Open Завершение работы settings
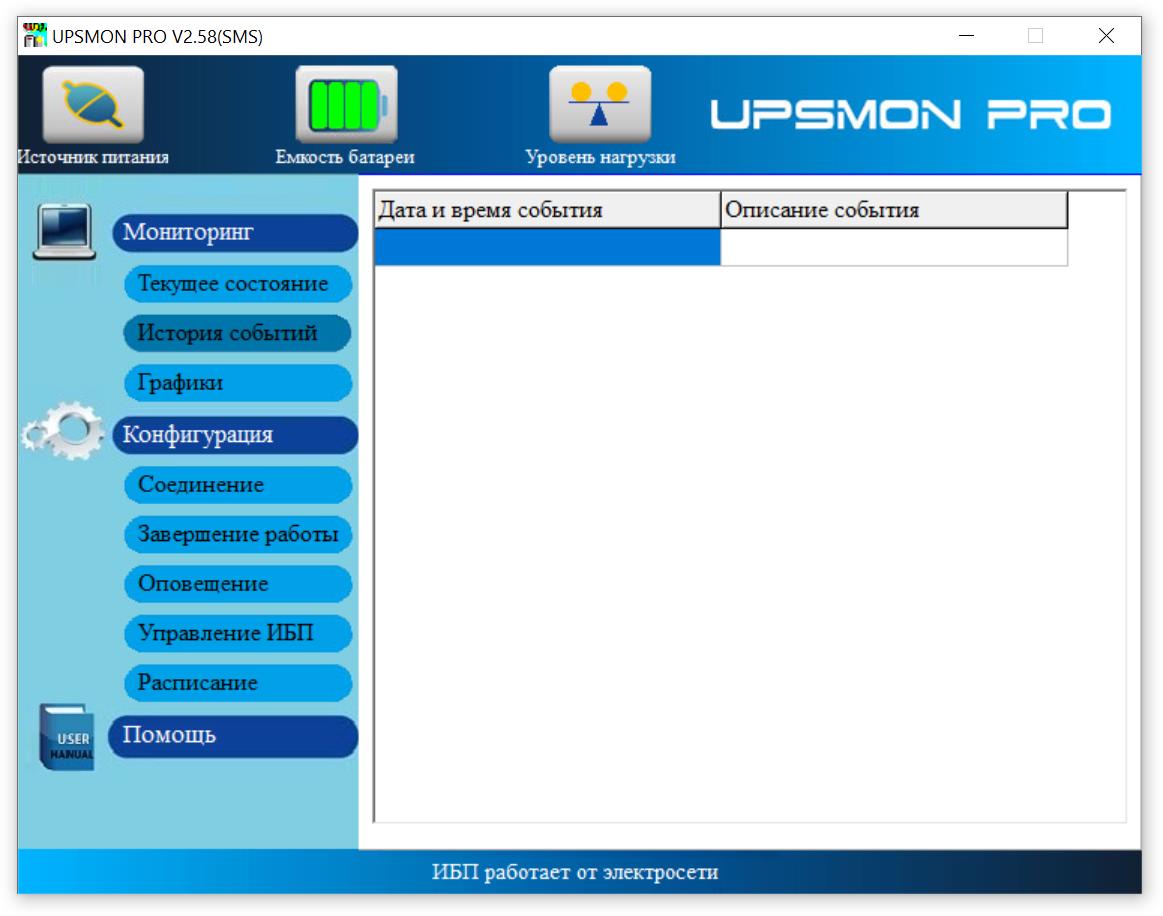The height and width of the screenshot is (916, 1163). point(237,534)
